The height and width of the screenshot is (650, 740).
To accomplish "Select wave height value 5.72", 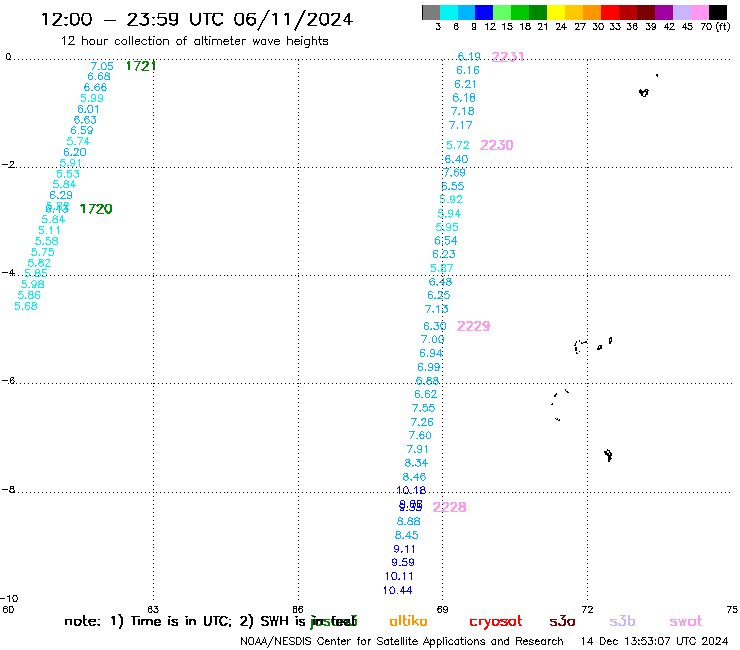I will [x=458, y=145].
